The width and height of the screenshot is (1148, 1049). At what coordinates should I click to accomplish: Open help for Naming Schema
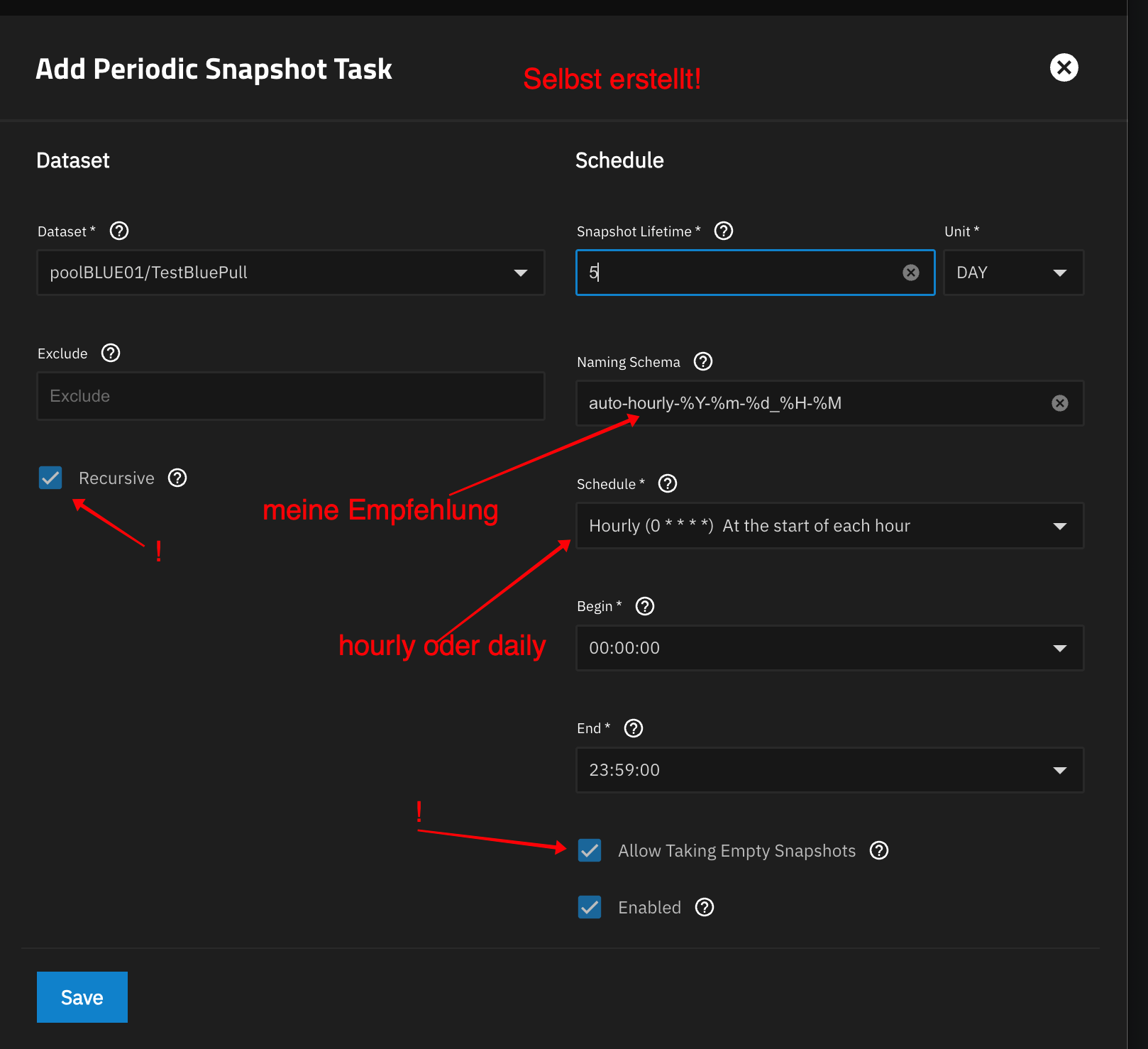tap(703, 362)
